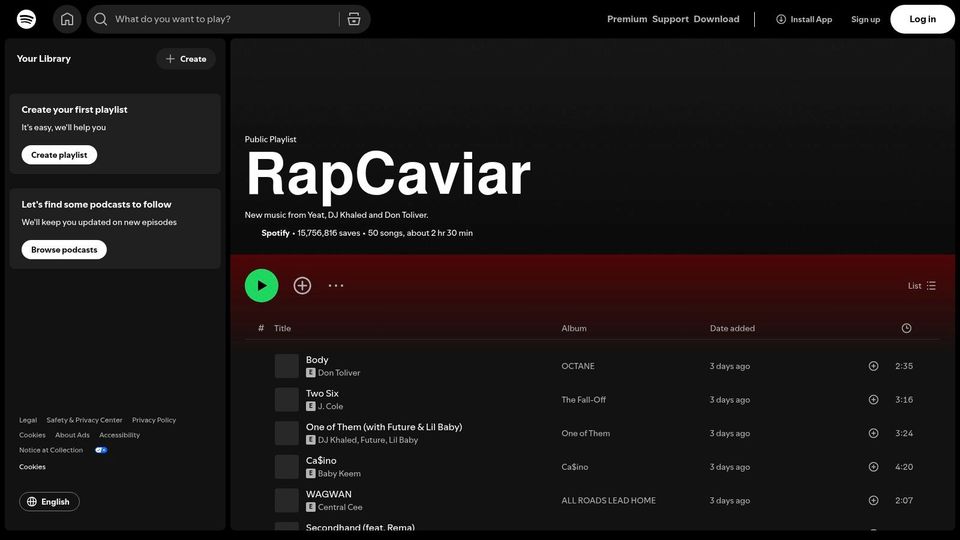Click the Spotify logo
The width and height of the screenshot is (960, 540).
(x=26, y=19)
